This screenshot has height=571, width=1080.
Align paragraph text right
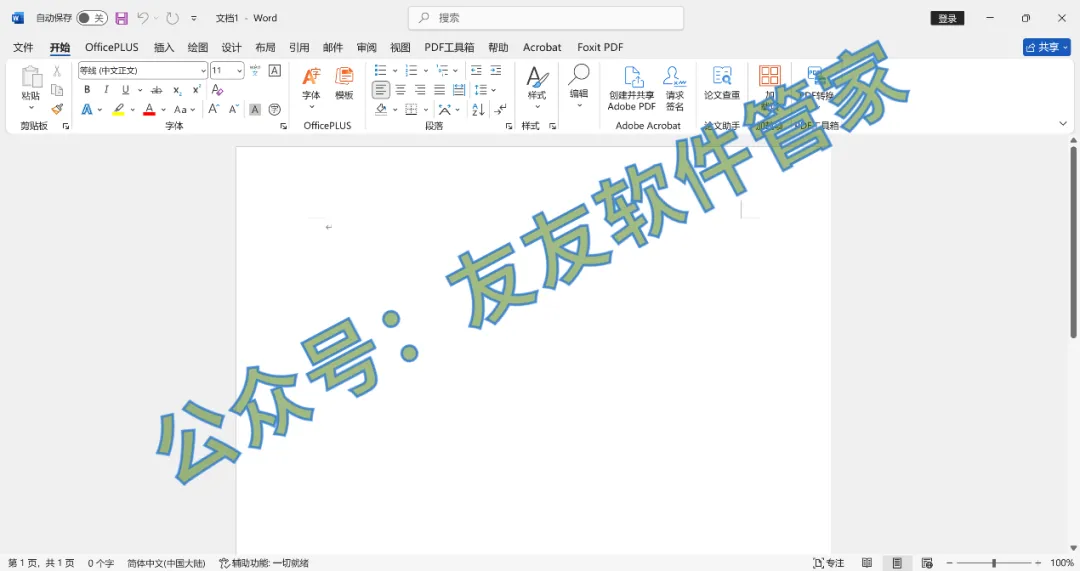coord(419,90)
